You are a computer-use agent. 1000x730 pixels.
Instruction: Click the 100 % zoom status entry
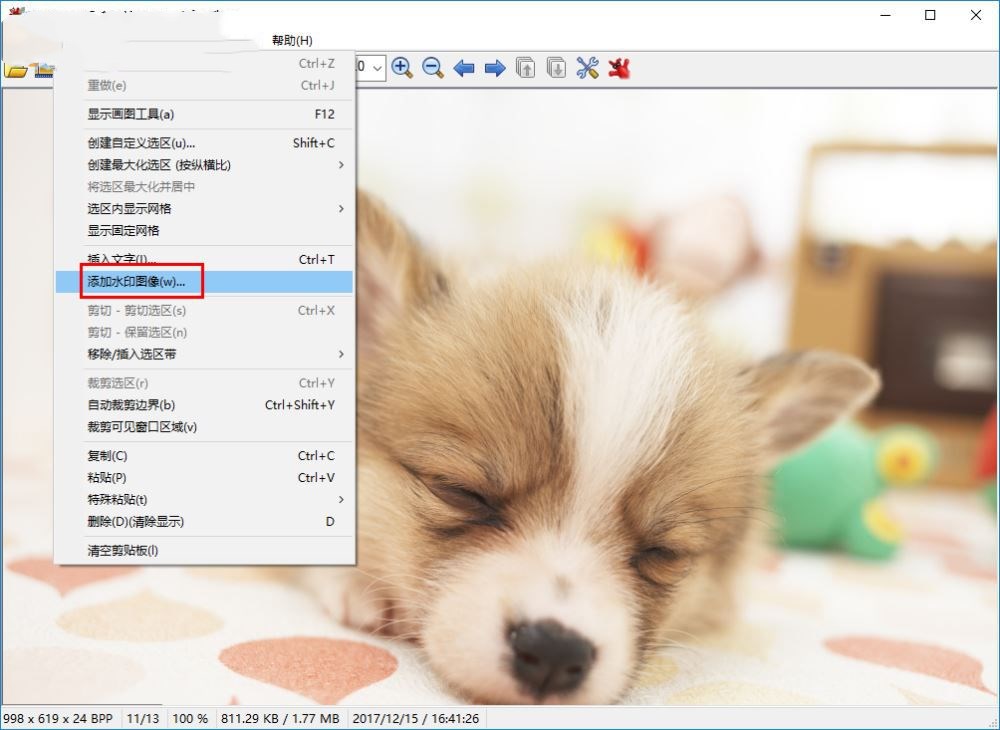(x=190, y=719)
